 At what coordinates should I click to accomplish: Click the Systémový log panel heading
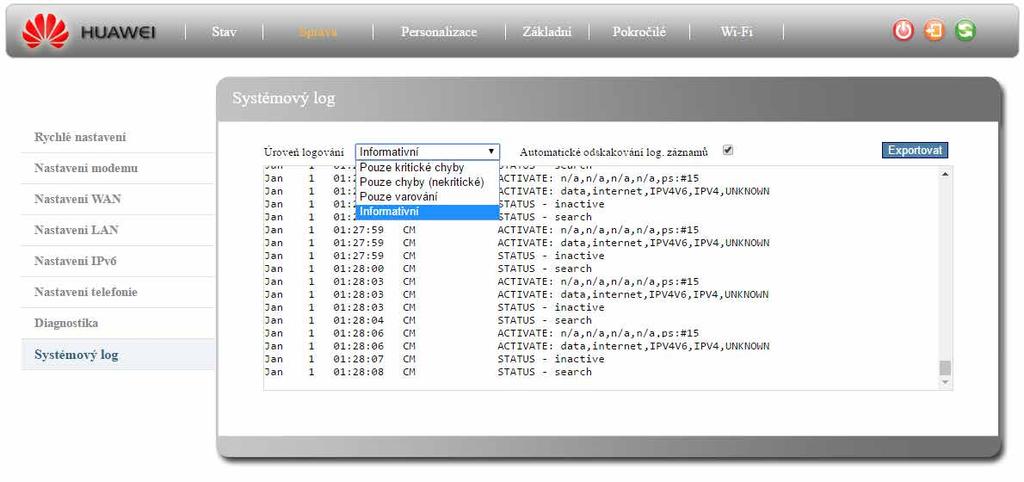283,99
